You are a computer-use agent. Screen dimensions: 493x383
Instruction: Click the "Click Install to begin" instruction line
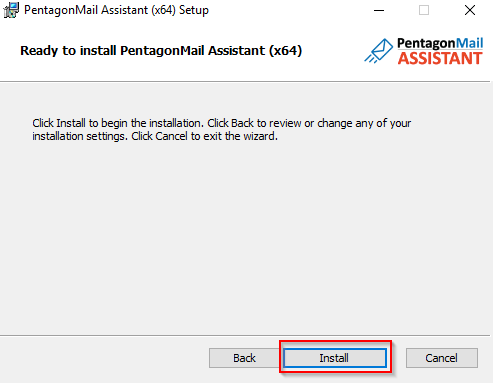click(222, 123)
